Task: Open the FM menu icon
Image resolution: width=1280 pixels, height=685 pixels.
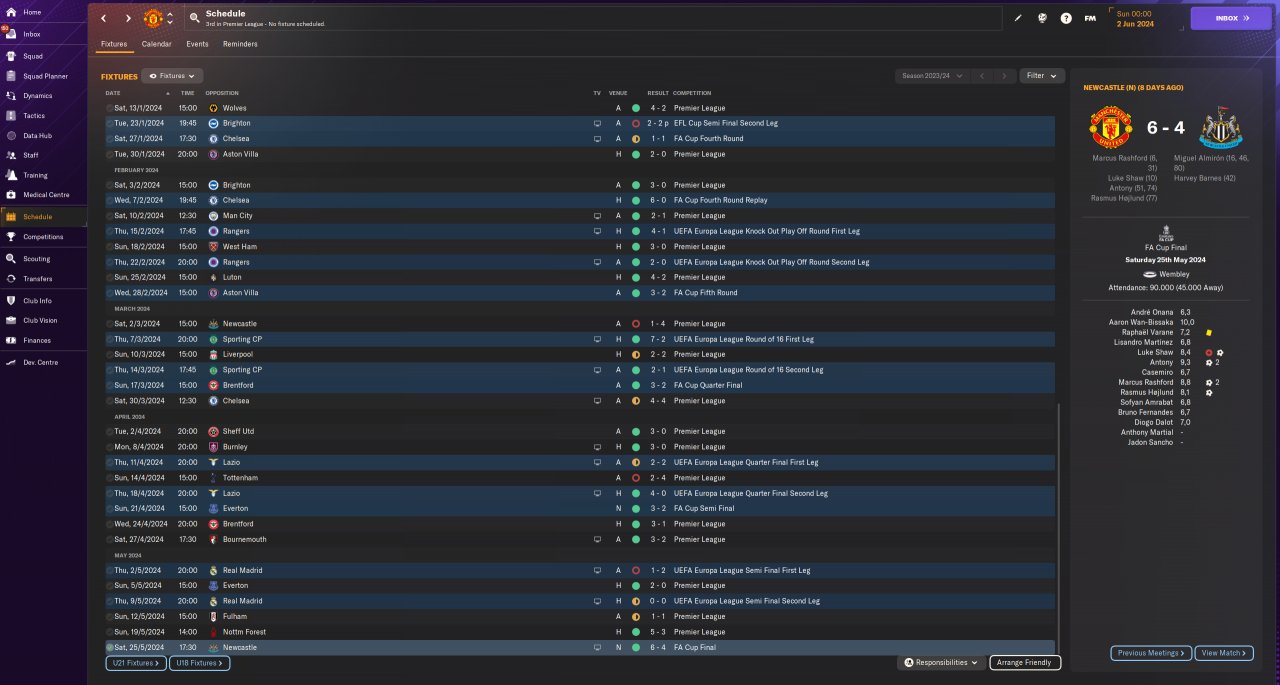Action: pos(1090,18)
